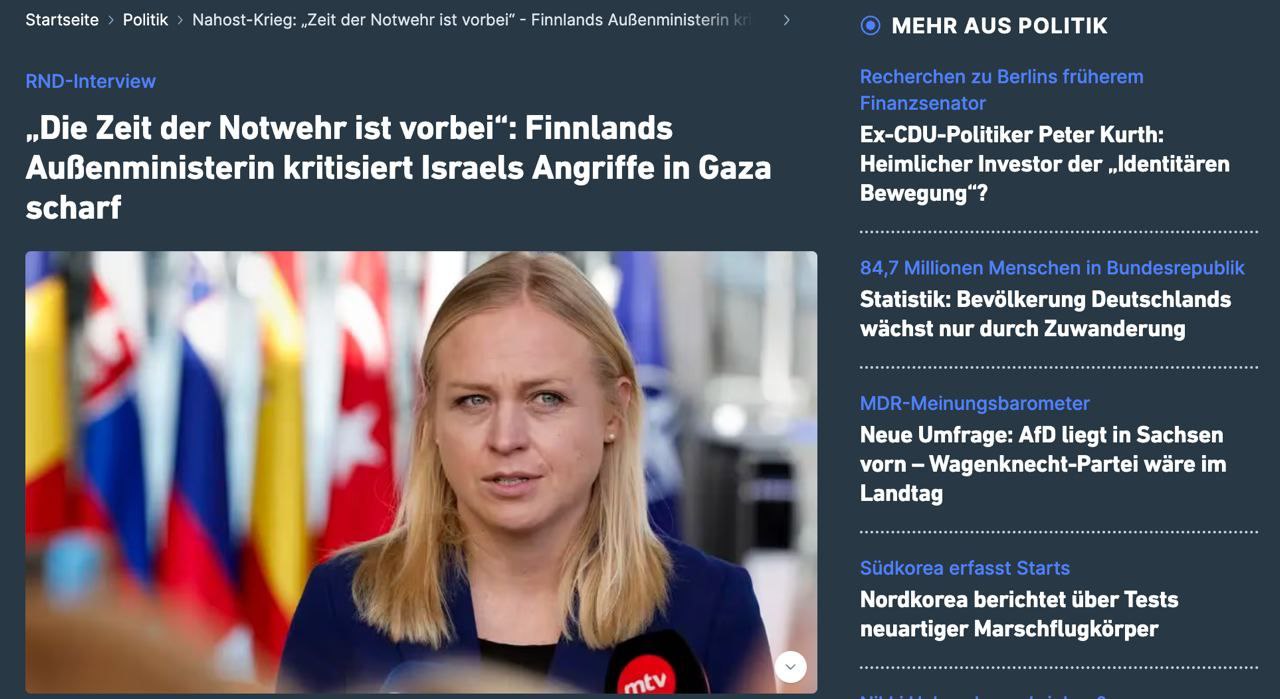Open Neue Umfrage AfD liegt in Sachsen article

tap(1043, 464)
